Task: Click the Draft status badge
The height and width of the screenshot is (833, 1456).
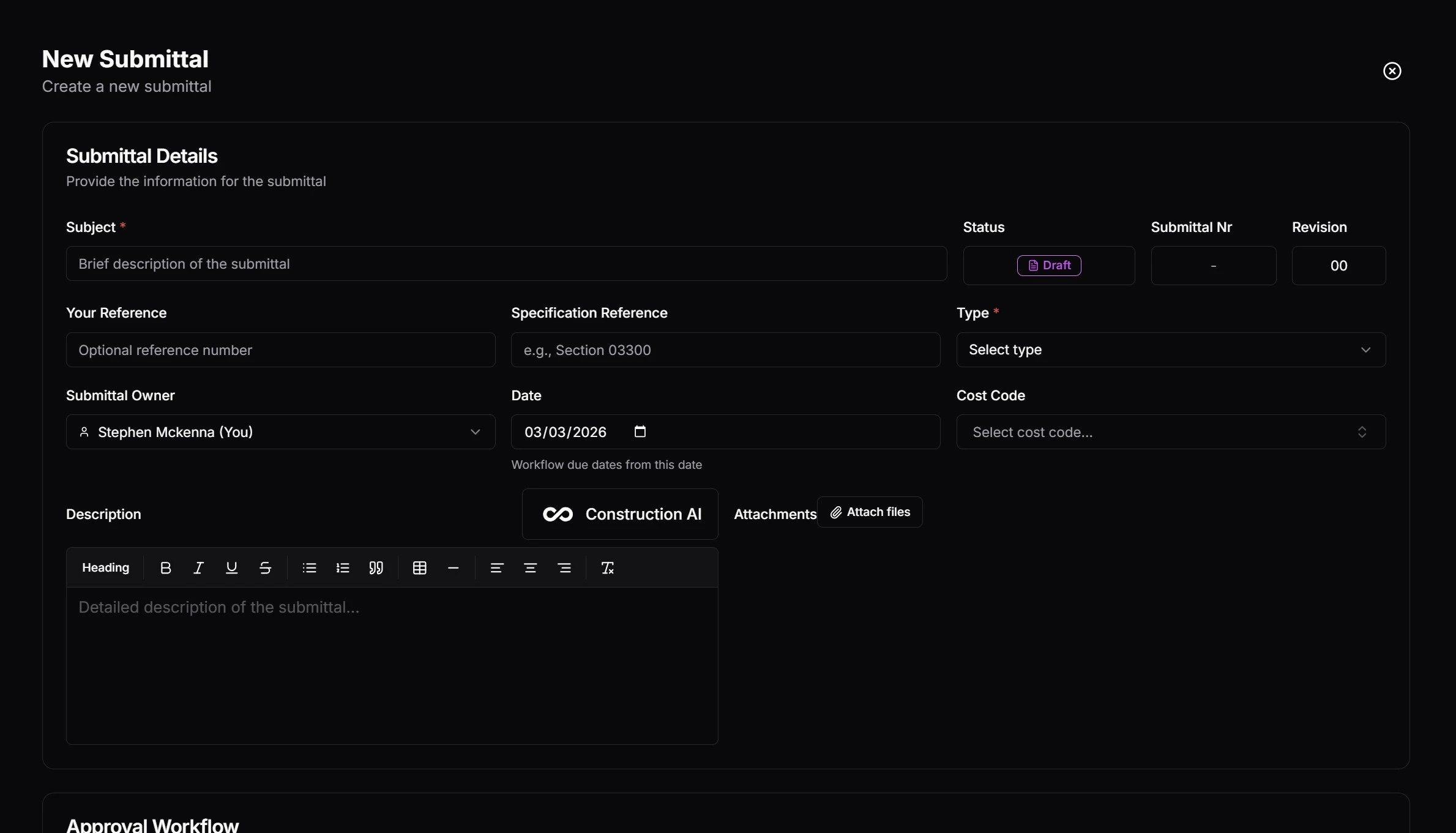Action: pos(1049,265)
